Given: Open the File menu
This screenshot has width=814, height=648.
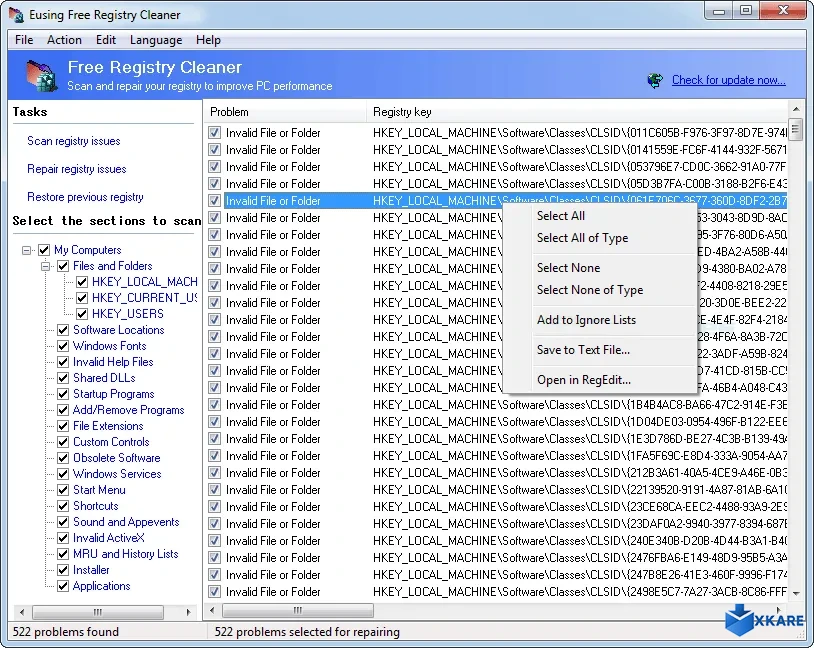Looking at the screenshot, I should click(x=24, y=40).
